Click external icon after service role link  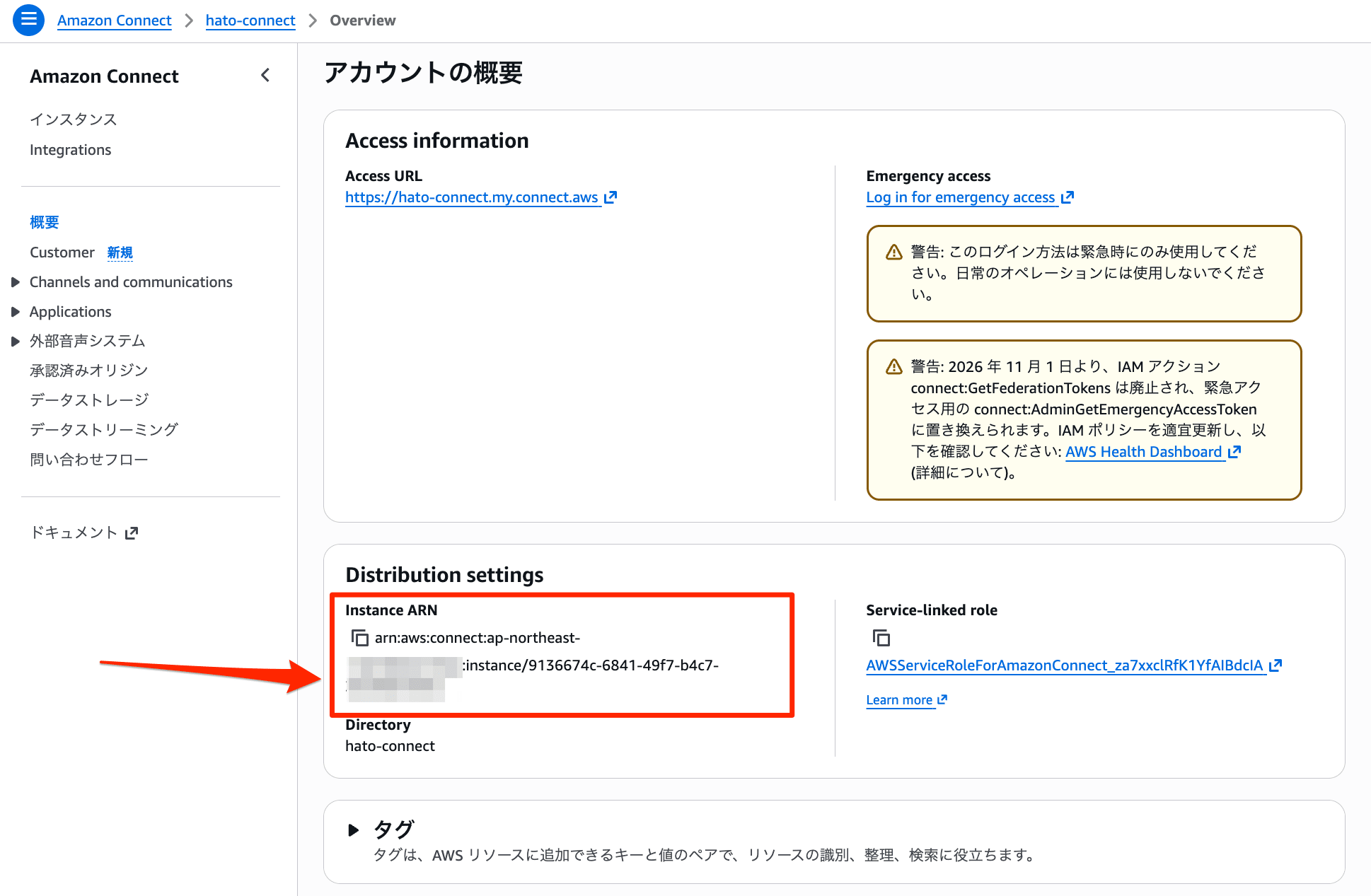(1275, 665)
